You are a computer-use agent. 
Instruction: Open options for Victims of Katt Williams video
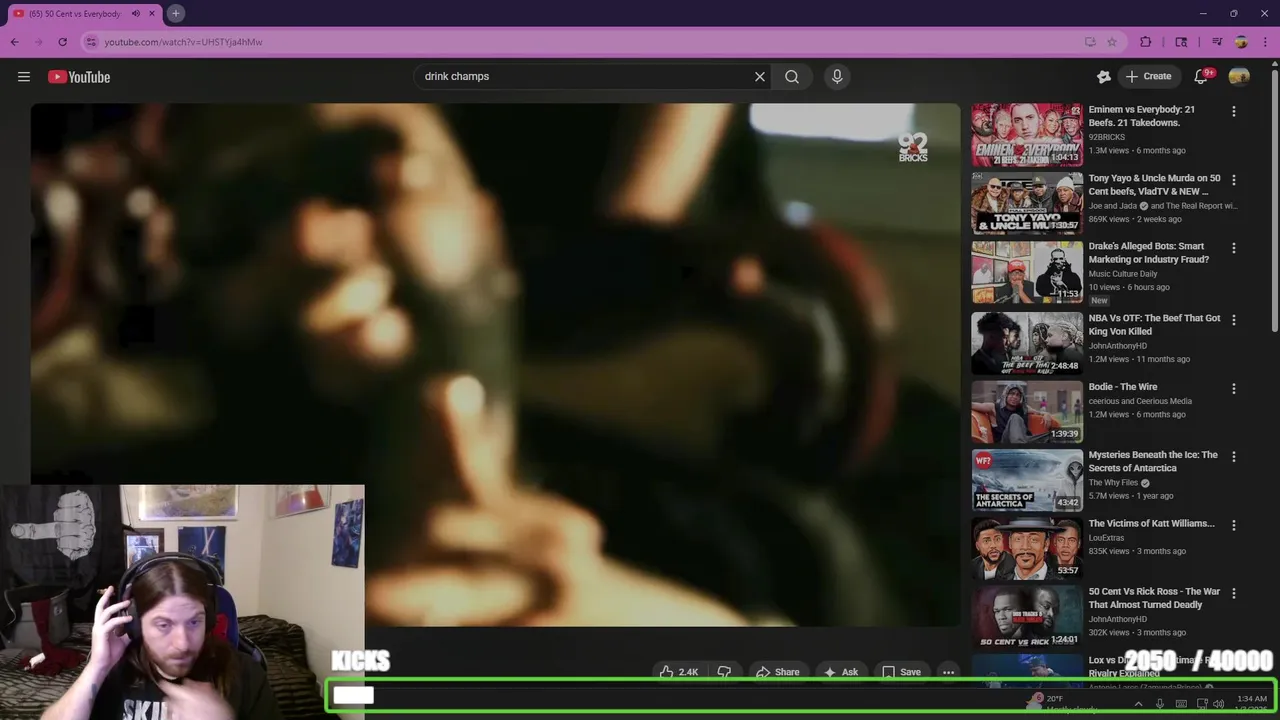pos(1234,525)
